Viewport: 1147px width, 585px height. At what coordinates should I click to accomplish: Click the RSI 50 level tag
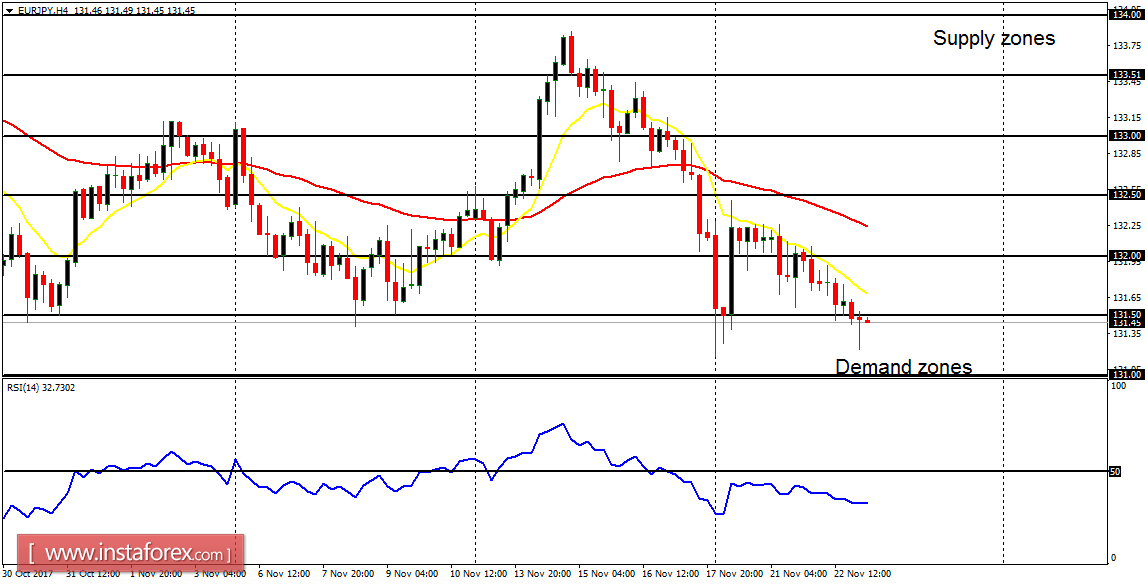pyautogui.click(x=1116, y=472)
